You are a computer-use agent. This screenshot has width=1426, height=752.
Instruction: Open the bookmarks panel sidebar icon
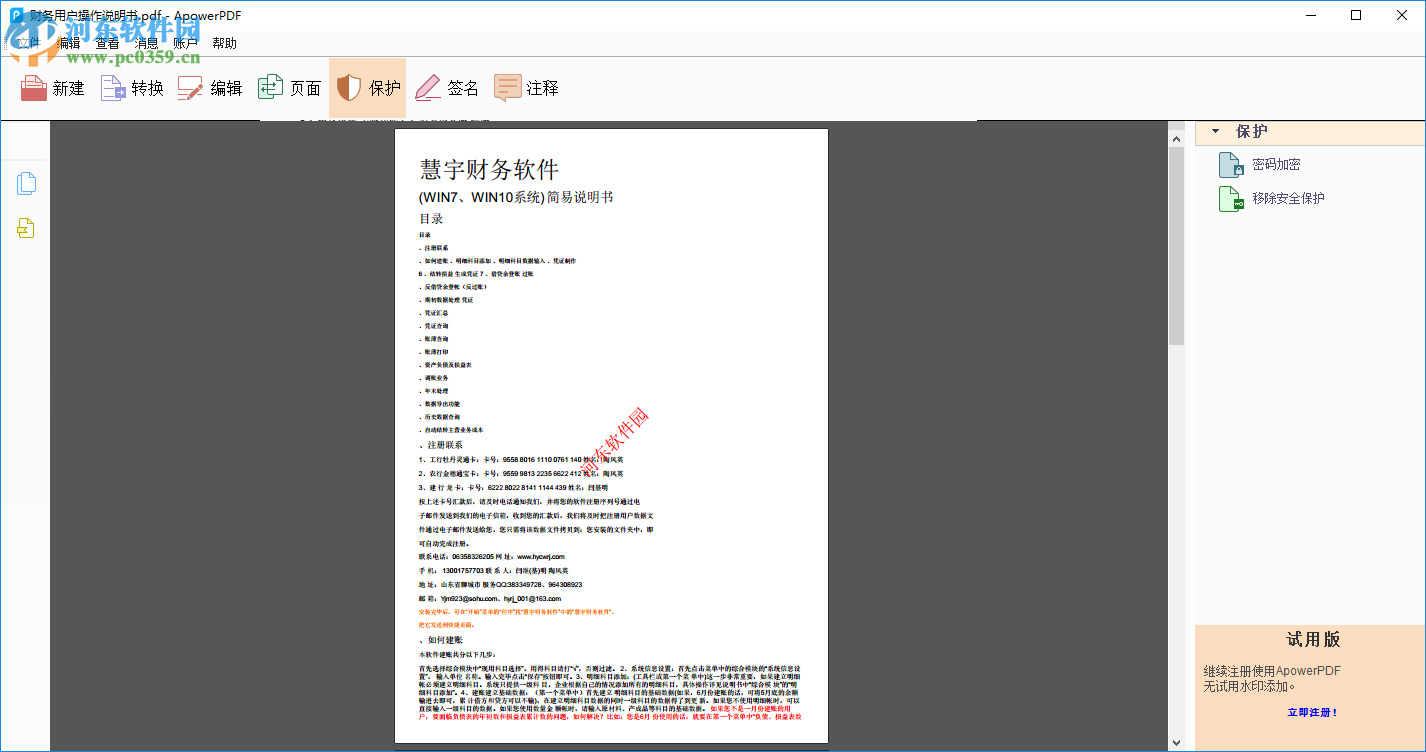[x=25, y=228]
